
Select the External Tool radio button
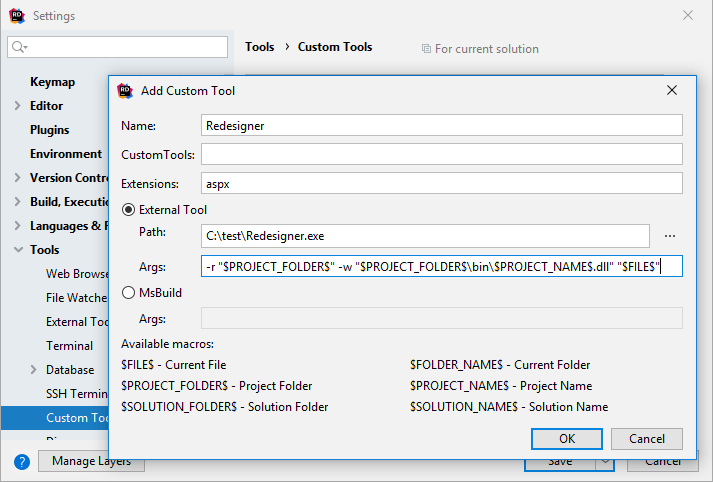[x=129, y=210]
